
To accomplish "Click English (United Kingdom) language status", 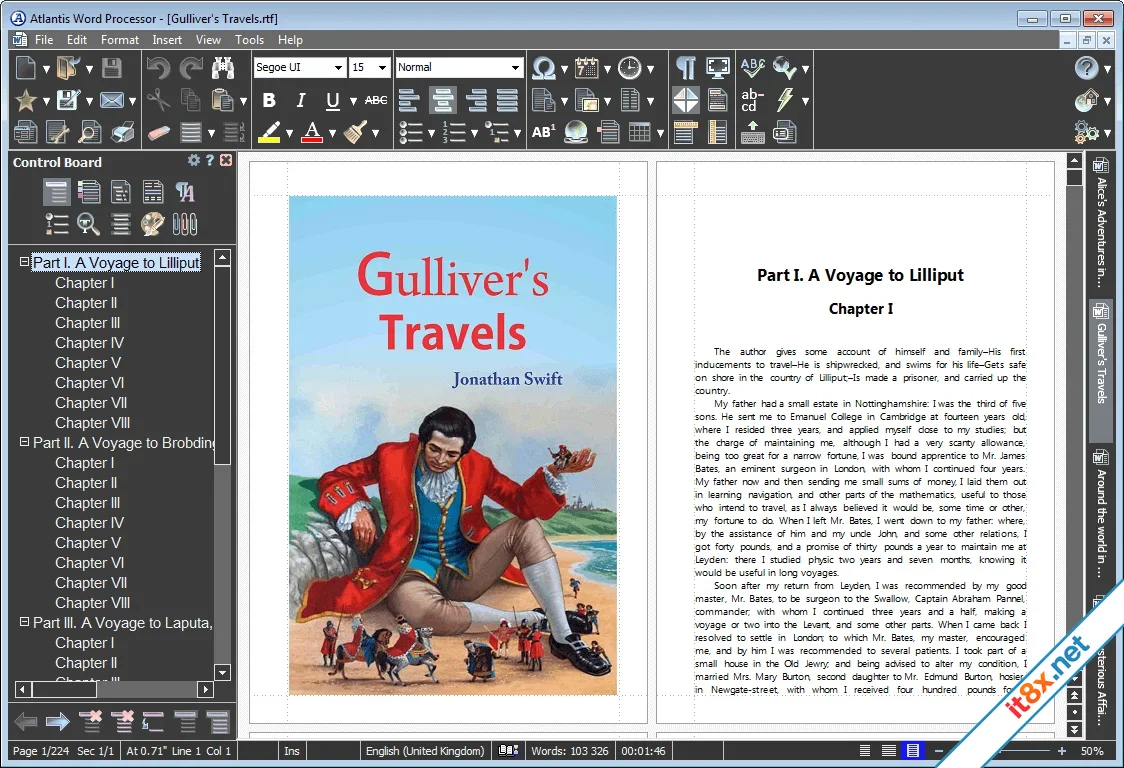I will [x=425, y=751].
